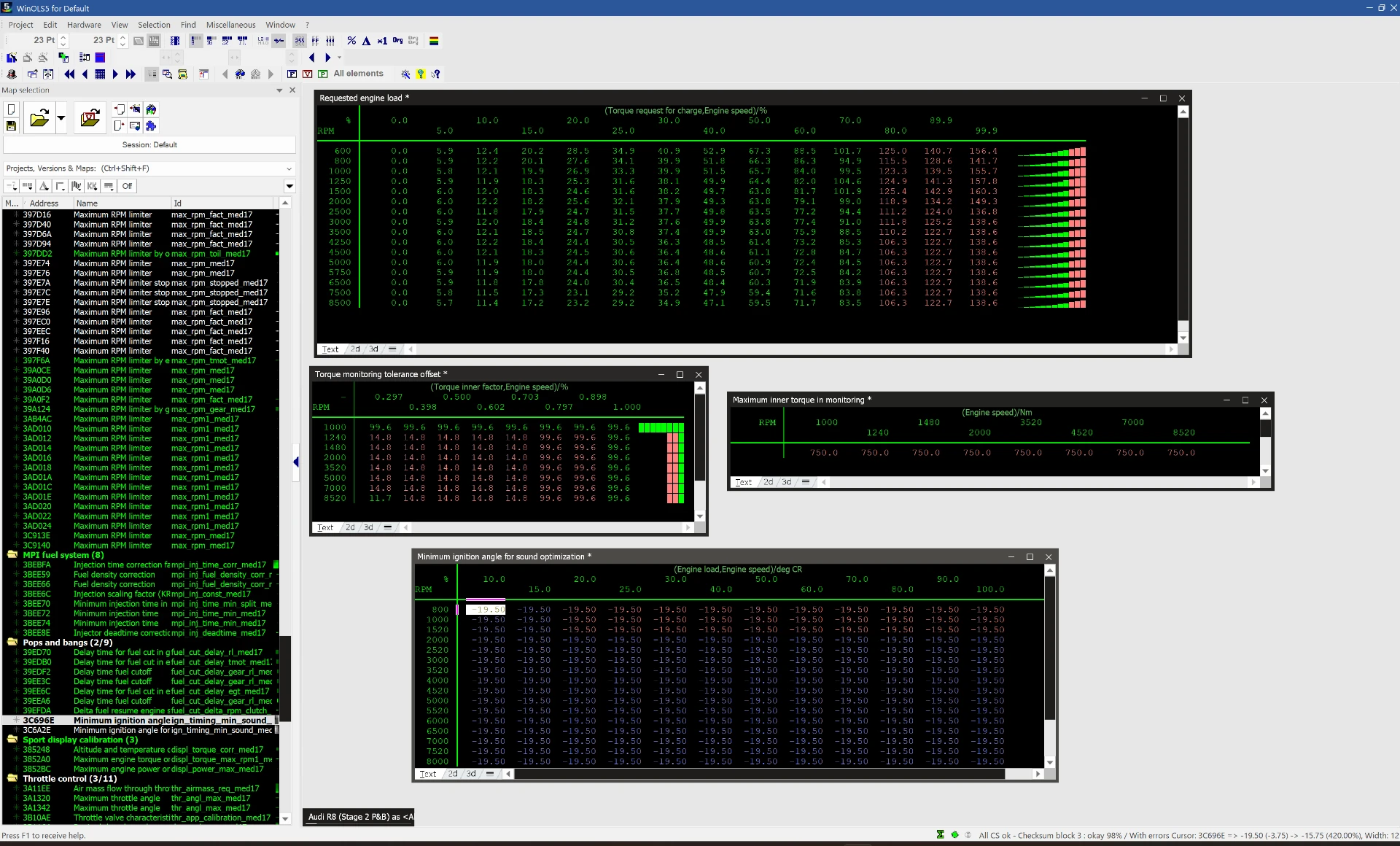The height and width of the screenshot is (846, 1400).
Task: Sort list by the Address column header
Action: click(47, 203)
